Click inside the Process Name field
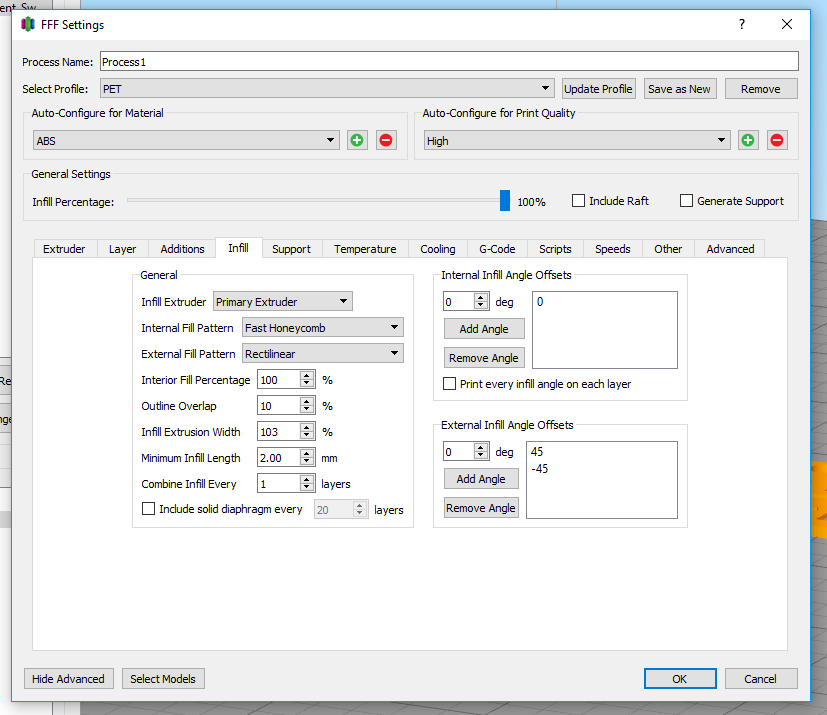This screenshot has width=827, height=715. (449, 62)
